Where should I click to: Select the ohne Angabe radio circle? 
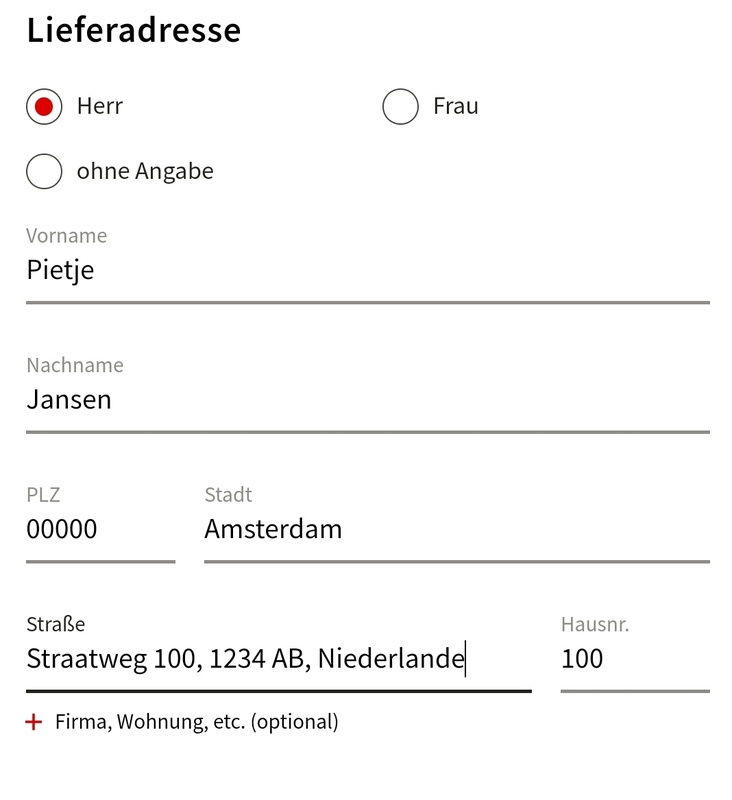[44, 171]
